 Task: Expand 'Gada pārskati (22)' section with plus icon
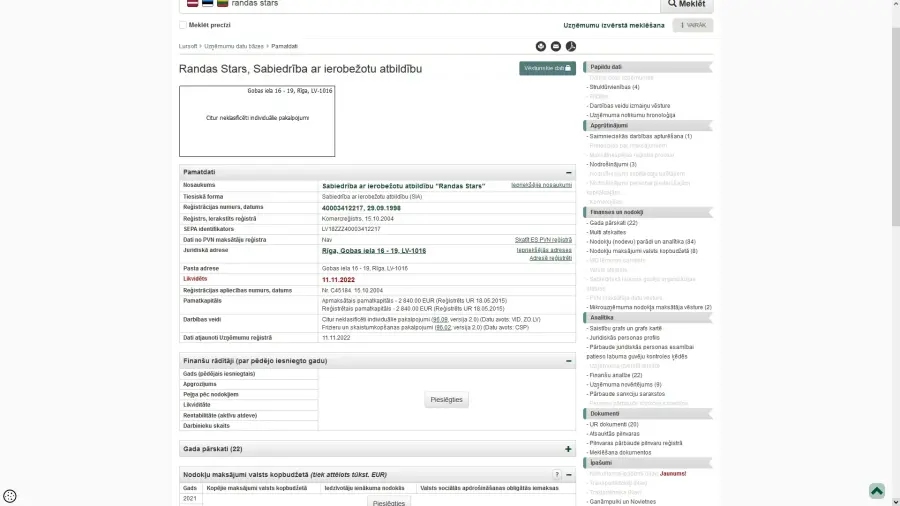pyautogui.click(x=568, y=449)
